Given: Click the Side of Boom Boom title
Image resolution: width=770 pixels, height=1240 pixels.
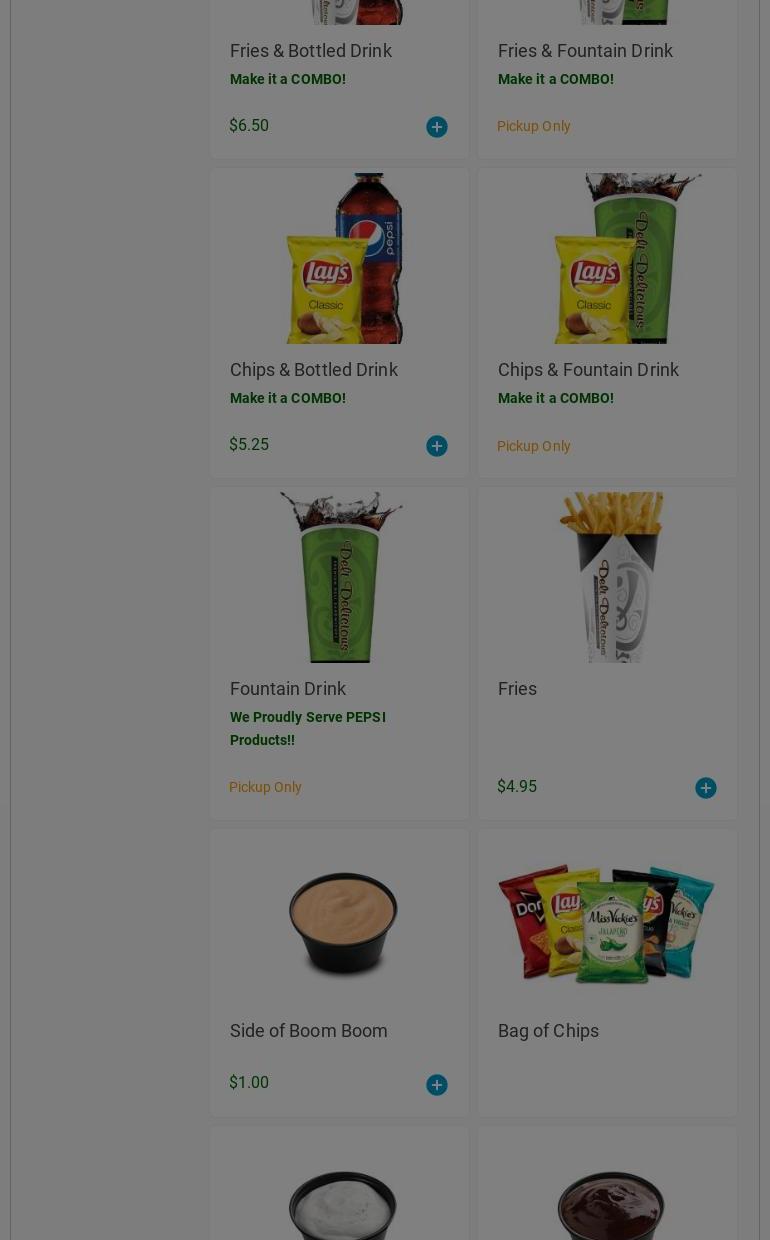Looking at the screenshot, I should [309, 1031].
